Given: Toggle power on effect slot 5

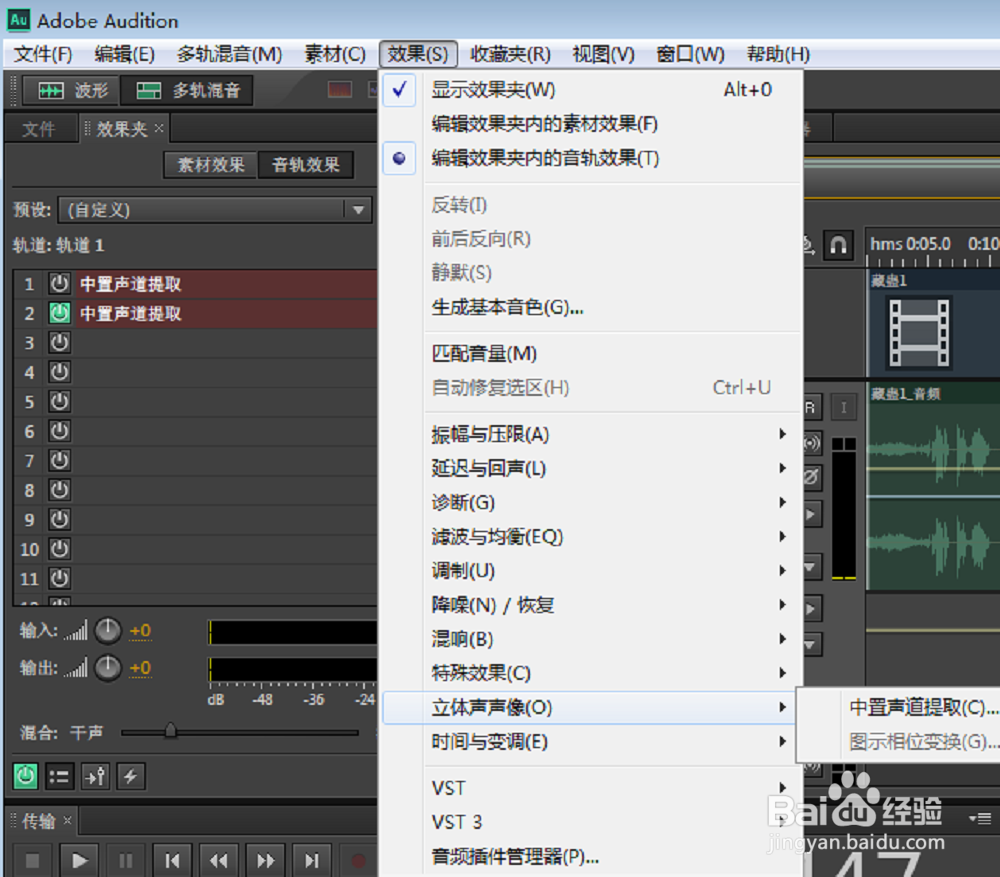Looking at the screenshot, I should pyautogui.click(x=59, y=401).
